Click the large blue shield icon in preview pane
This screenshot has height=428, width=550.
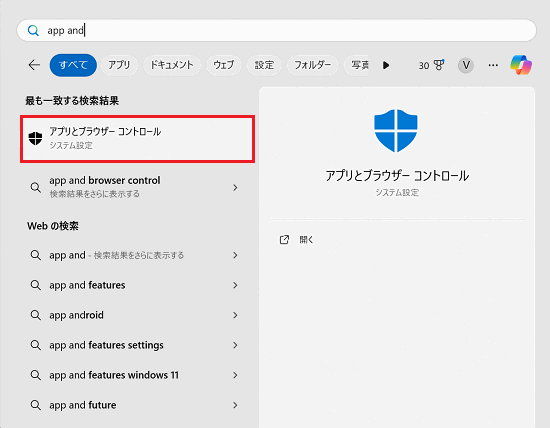(x=396, y=130)
